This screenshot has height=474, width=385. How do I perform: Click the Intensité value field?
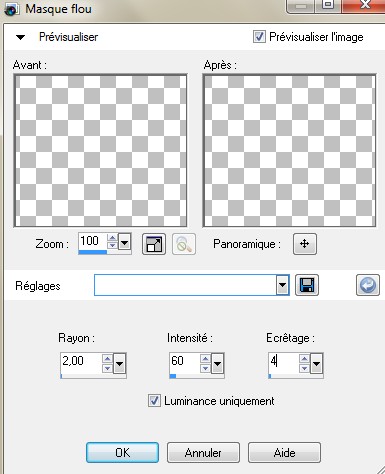pyautogui.click(x=184, y=361)
